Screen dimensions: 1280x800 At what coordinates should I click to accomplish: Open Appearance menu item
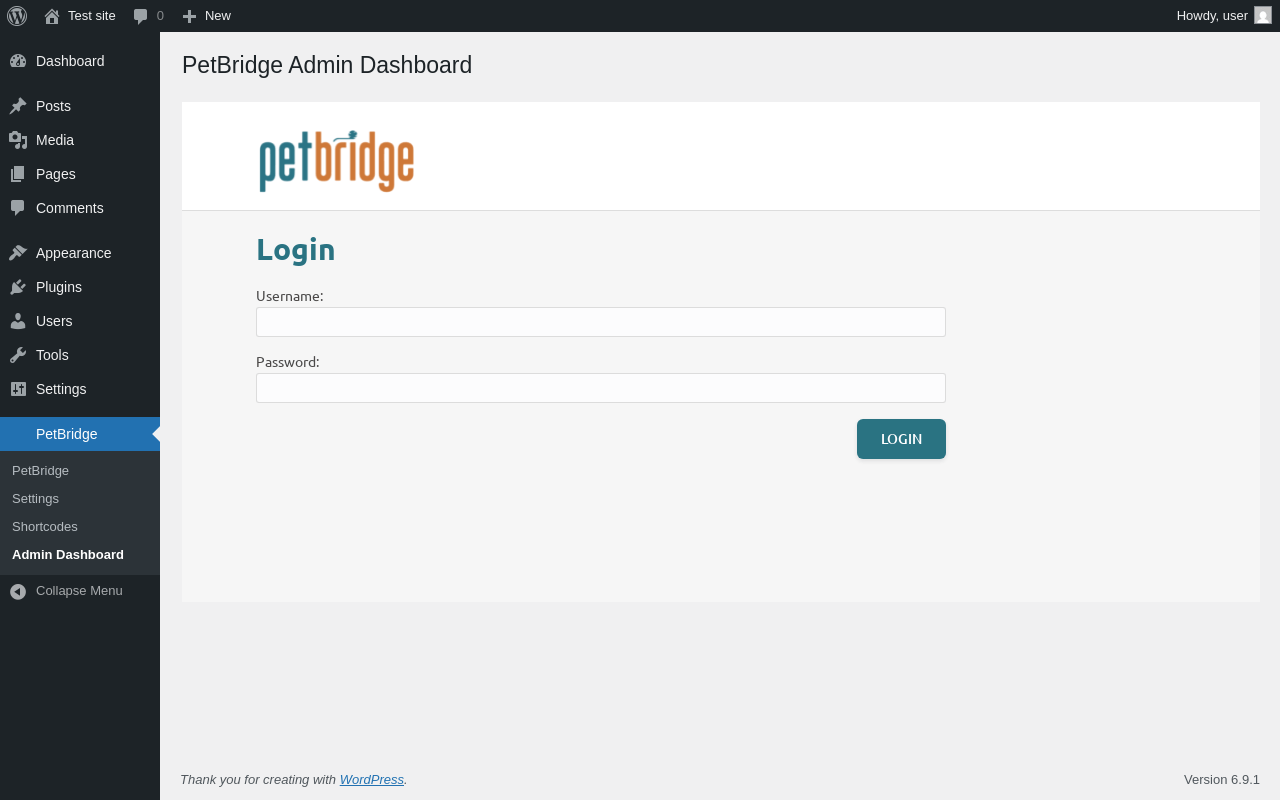click(x=73, y=253)
